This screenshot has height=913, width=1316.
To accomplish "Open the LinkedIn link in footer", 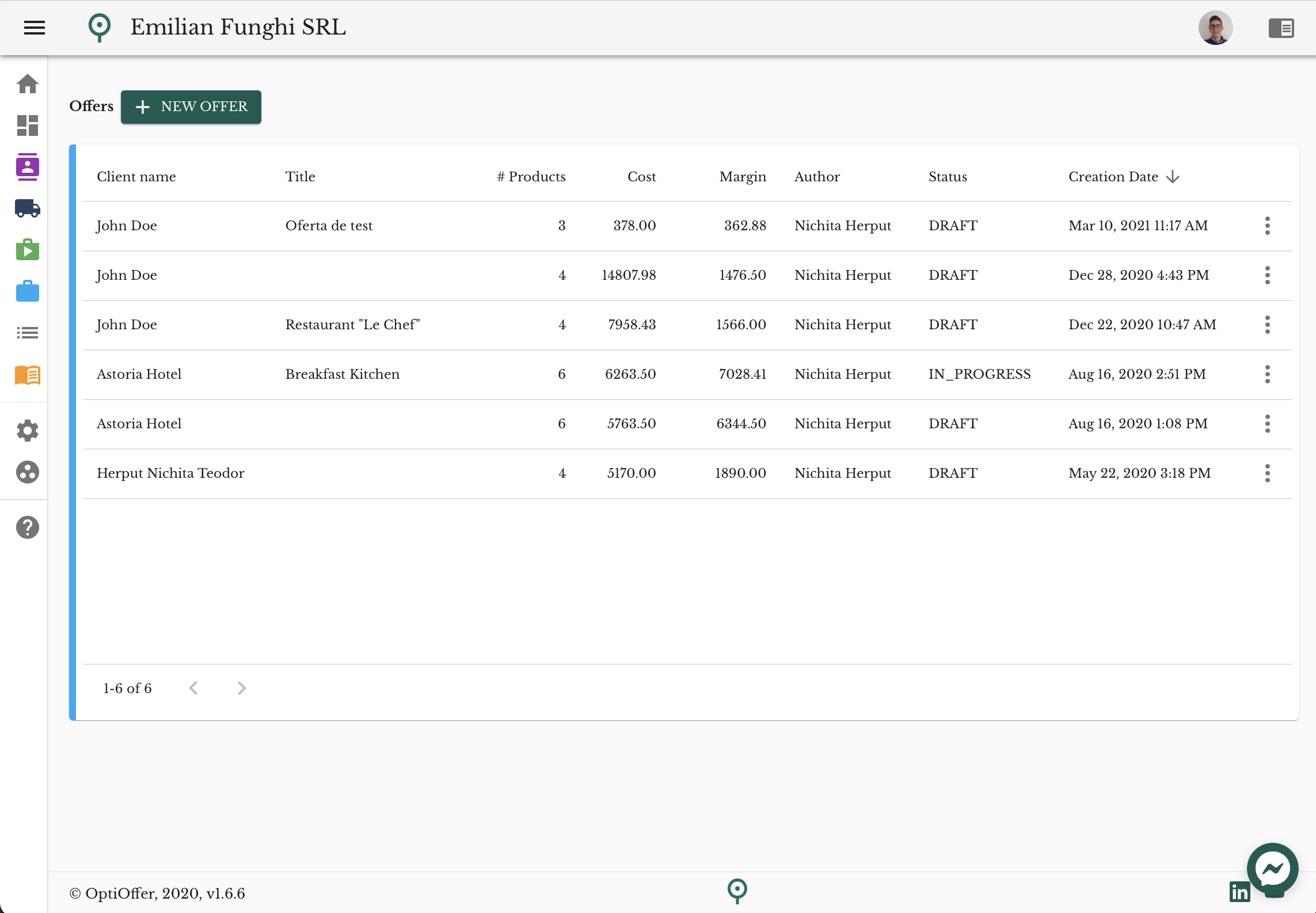I will [x=1239, y=892].
